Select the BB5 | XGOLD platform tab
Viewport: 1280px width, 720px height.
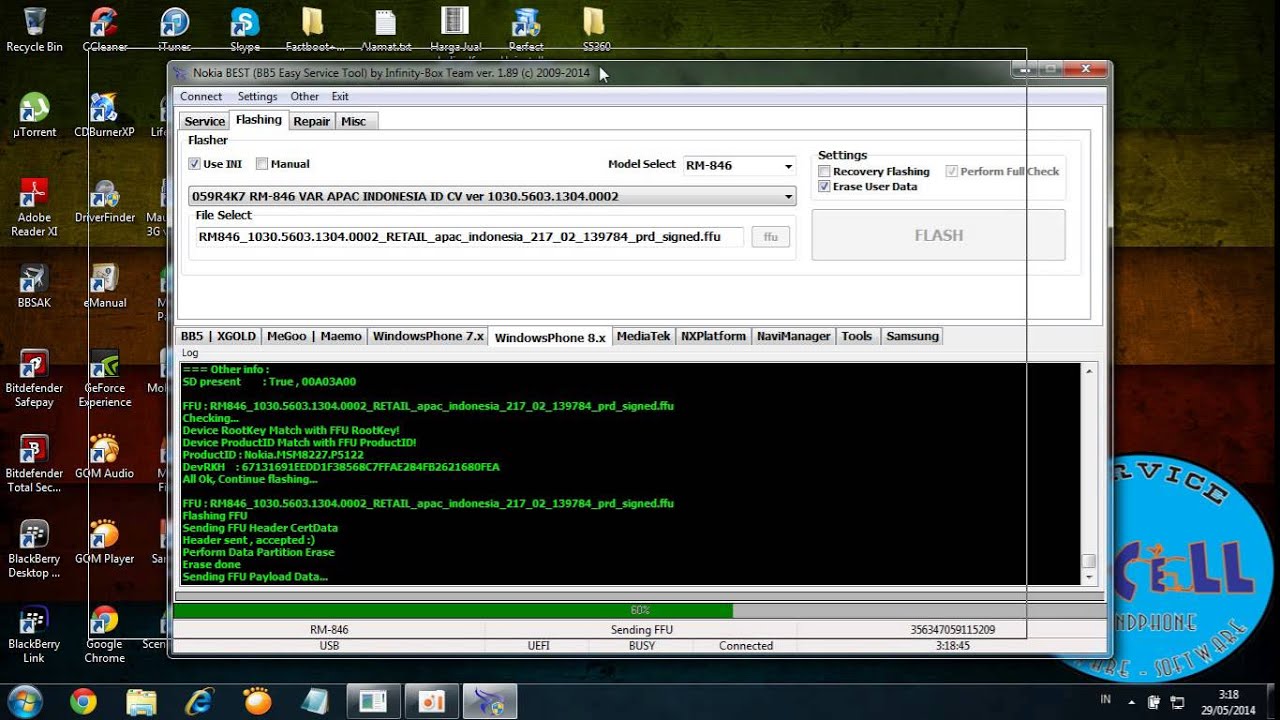[218, 336]
